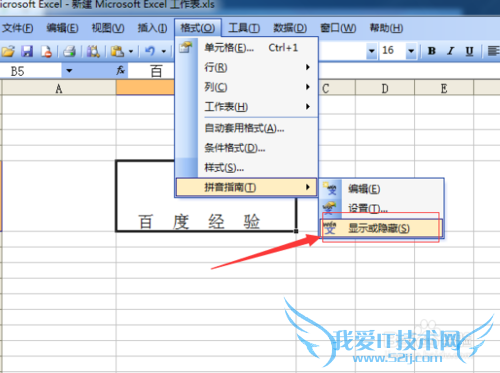The image size is (500, 373).
Task: Click the align left icon
Action: [493, 51]
